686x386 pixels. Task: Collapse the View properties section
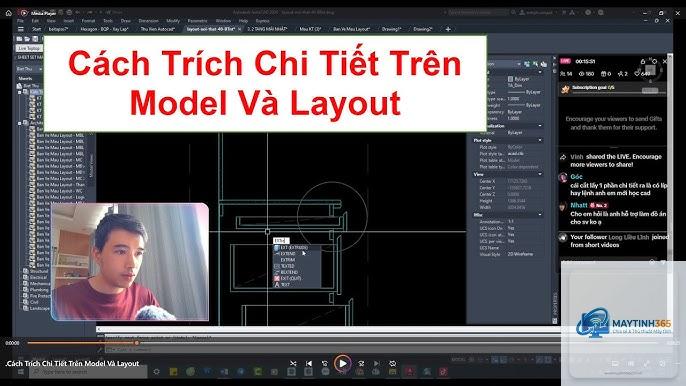pyautogui.click(x=540, y=174)
